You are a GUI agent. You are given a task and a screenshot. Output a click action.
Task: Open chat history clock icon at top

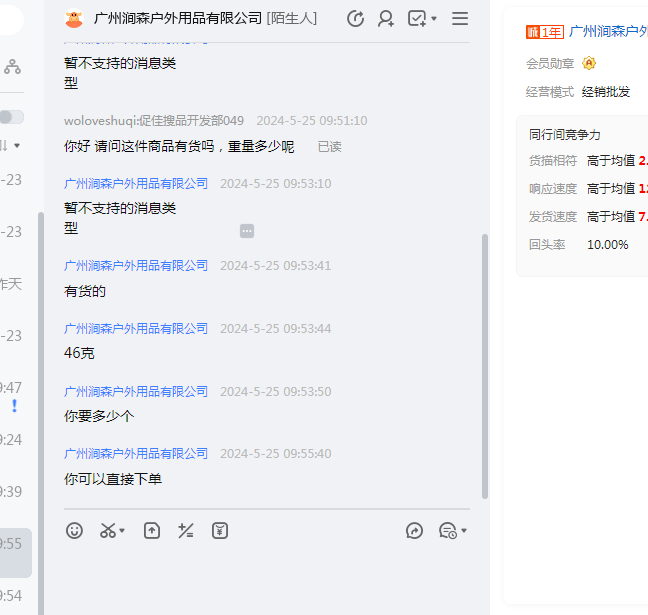(355, 18)
